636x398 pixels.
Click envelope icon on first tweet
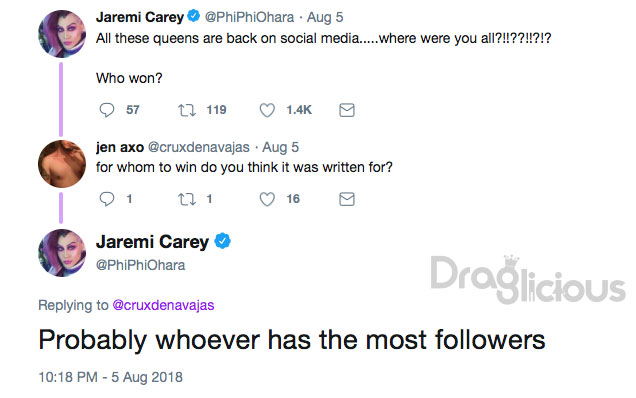347,110
